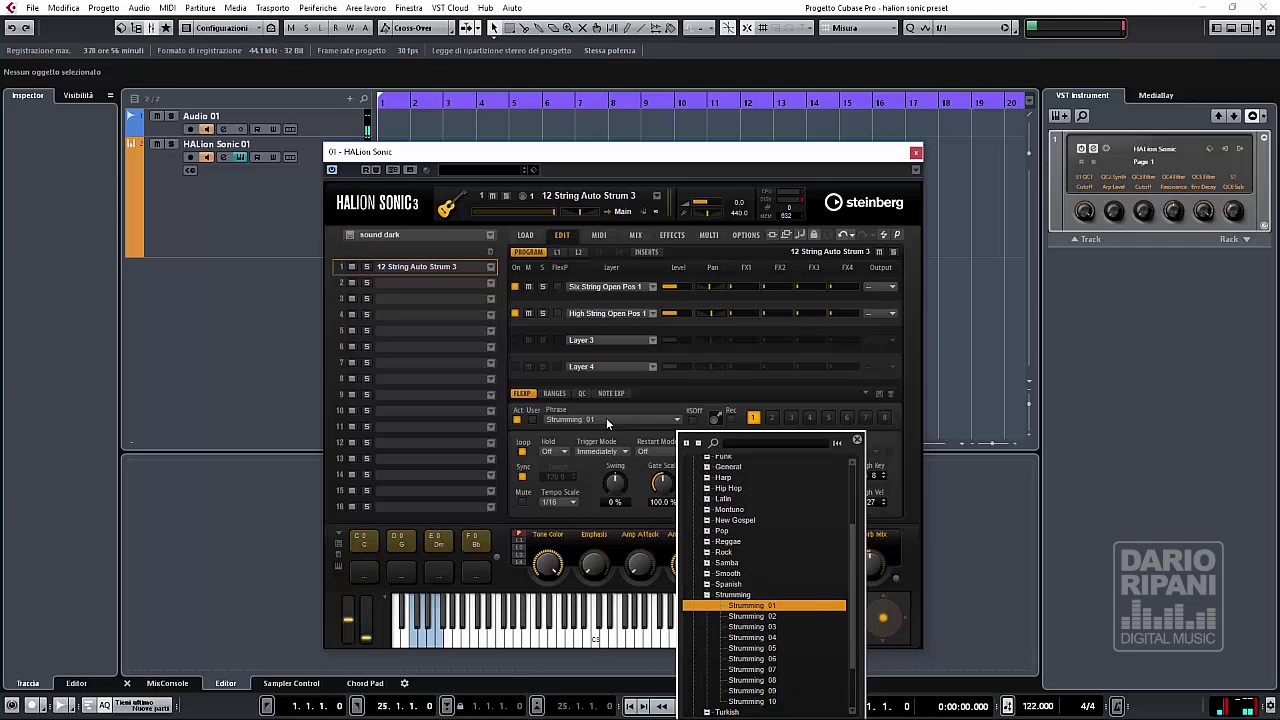This screenshot has width=1280, height=720.
Task: Click previous arrow in VST Instrument rack
Action: [x=1218, y=116]
